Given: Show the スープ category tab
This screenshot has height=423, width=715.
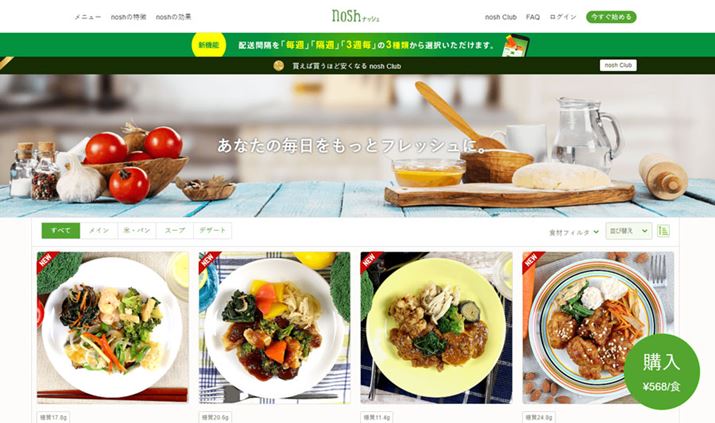Looking at the screenshot, I should click(x=175, y=231).
